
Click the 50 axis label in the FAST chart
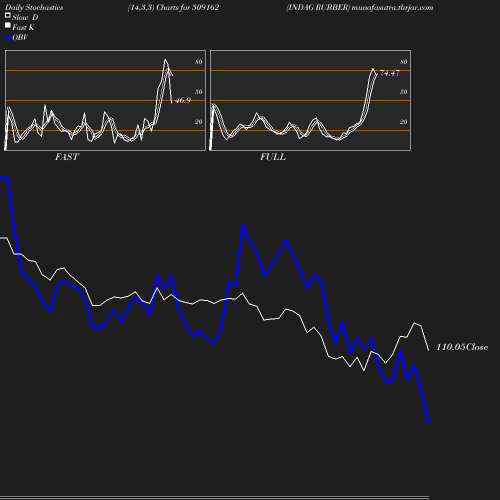click(199, 92)
